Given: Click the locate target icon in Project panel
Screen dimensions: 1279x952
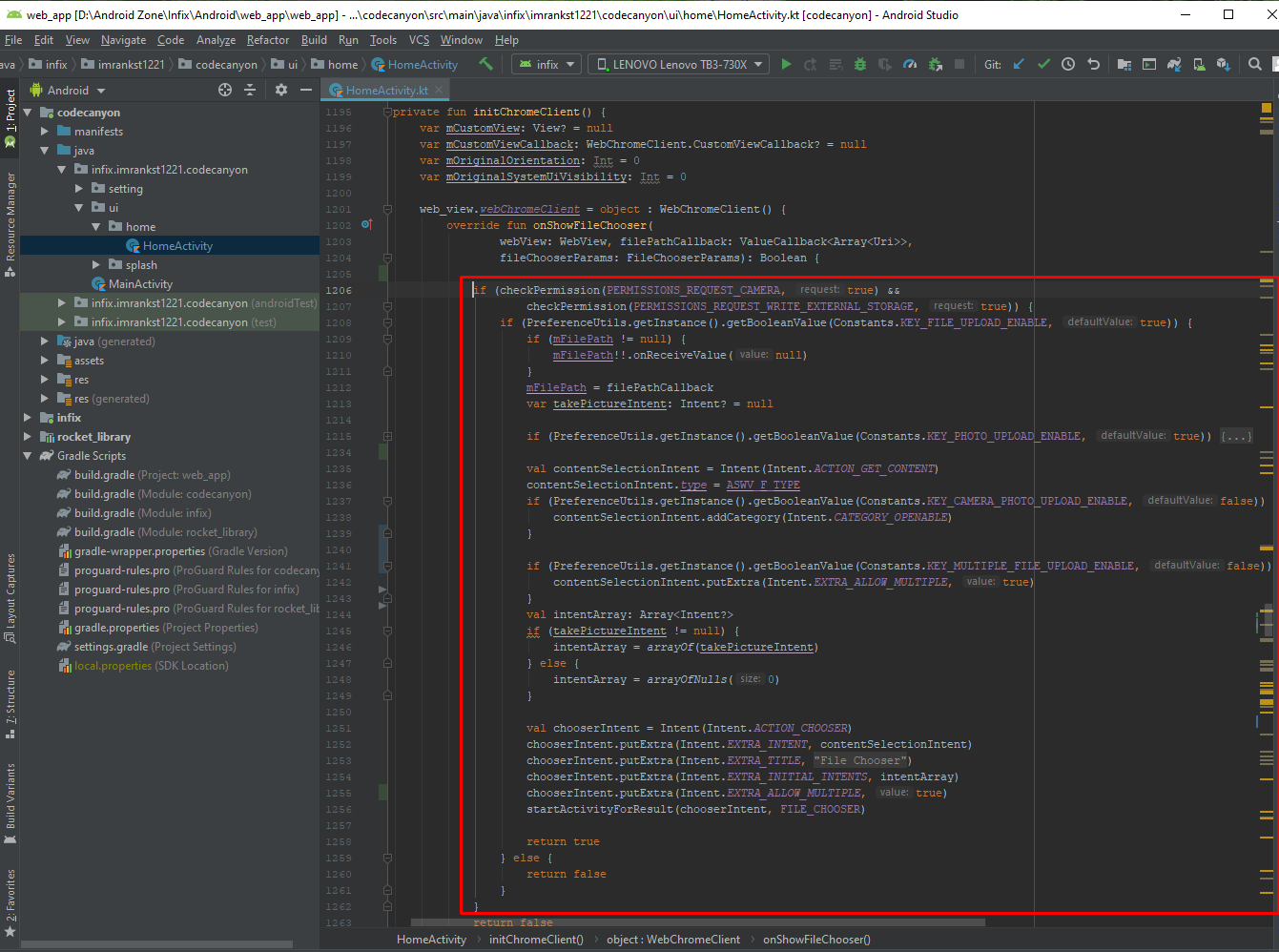Looking at the screenshot, I should pyautogui.click(x=225, y=90).
